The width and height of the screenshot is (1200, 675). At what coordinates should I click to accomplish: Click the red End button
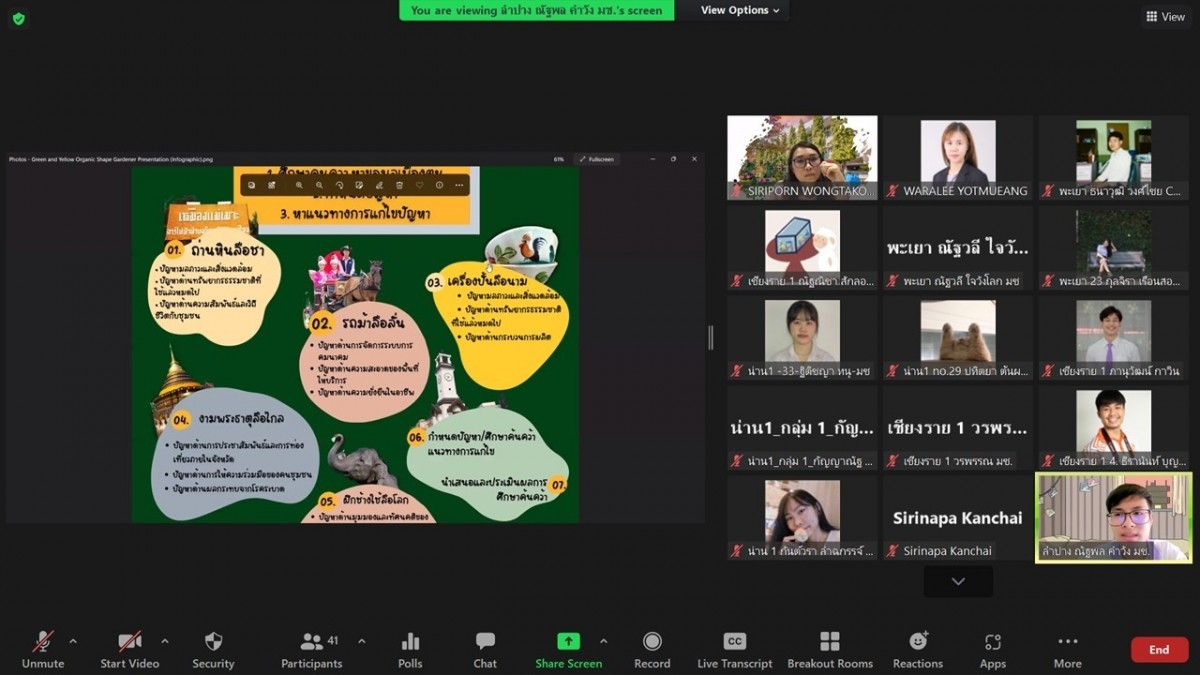pyautogui.click(x=1159, y=650)
